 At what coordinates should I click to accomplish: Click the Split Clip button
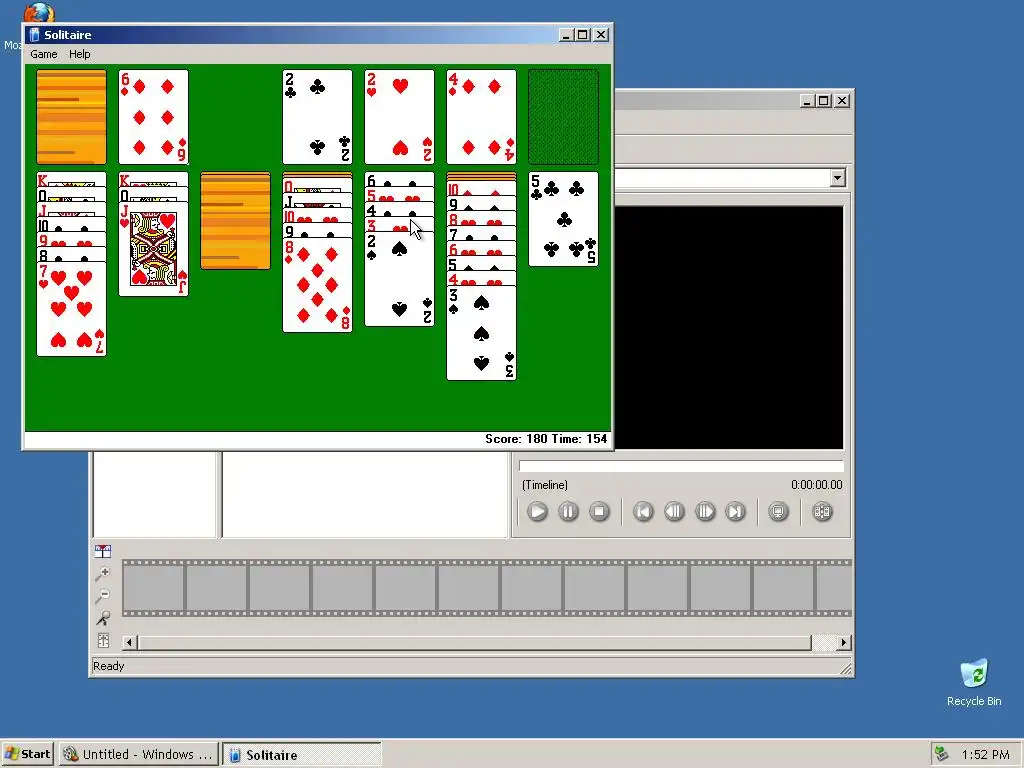[x=822, y=511]
